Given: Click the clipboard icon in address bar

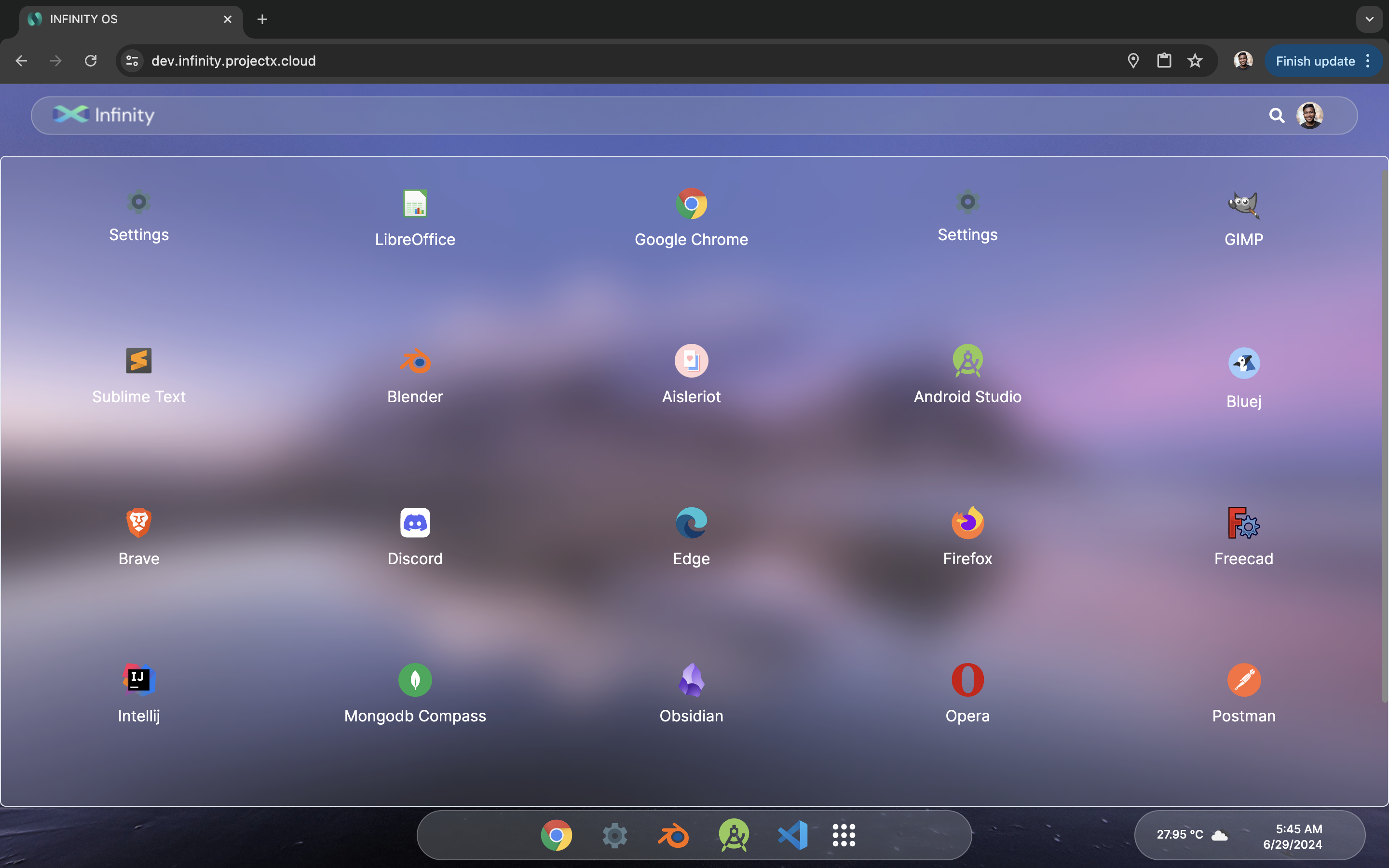Looking at the screenshot, I should pyautogui.click(x=1164, y=61).
